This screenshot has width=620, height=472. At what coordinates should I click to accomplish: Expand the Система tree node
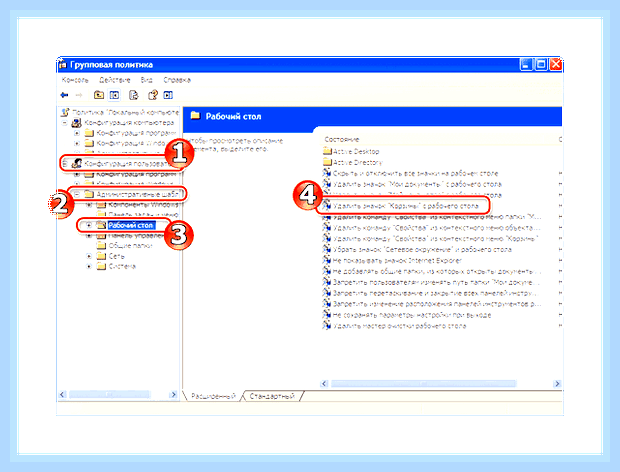[x=89, y=266]
